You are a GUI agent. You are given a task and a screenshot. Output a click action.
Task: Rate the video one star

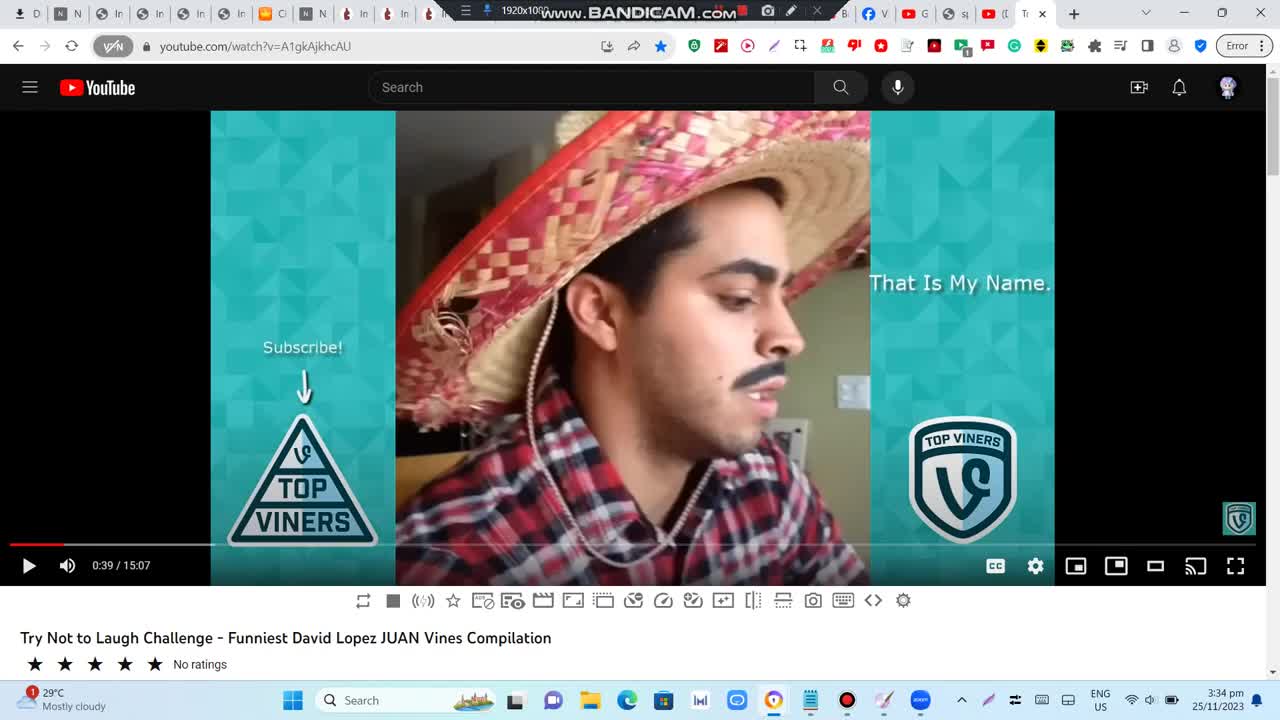pos(35,664)
